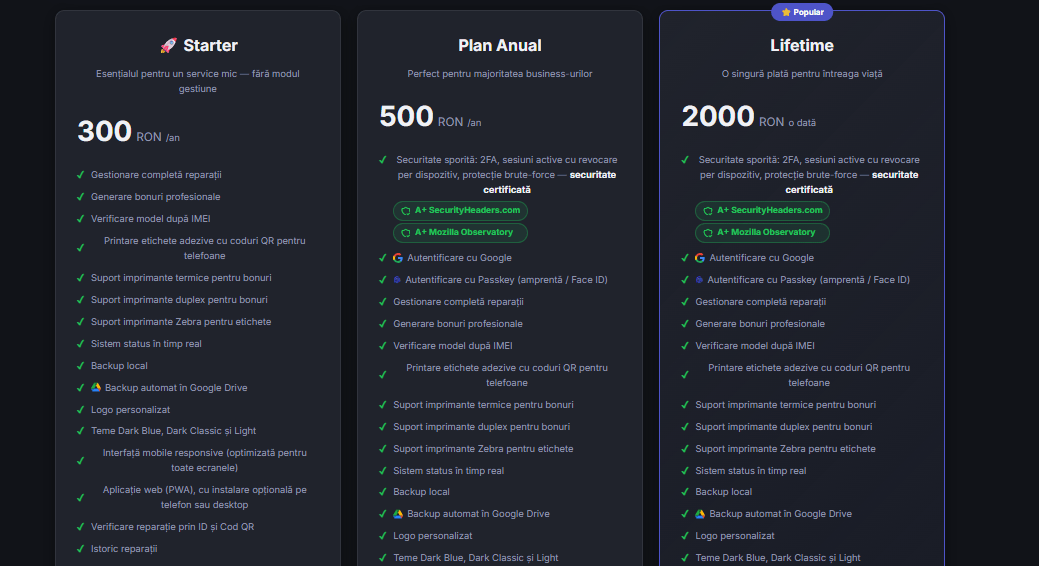This screenshot has height=566, width=1039.
Task: Click Starter's 'Interfață mobile responsive' feature
Action: pos(205,460)
